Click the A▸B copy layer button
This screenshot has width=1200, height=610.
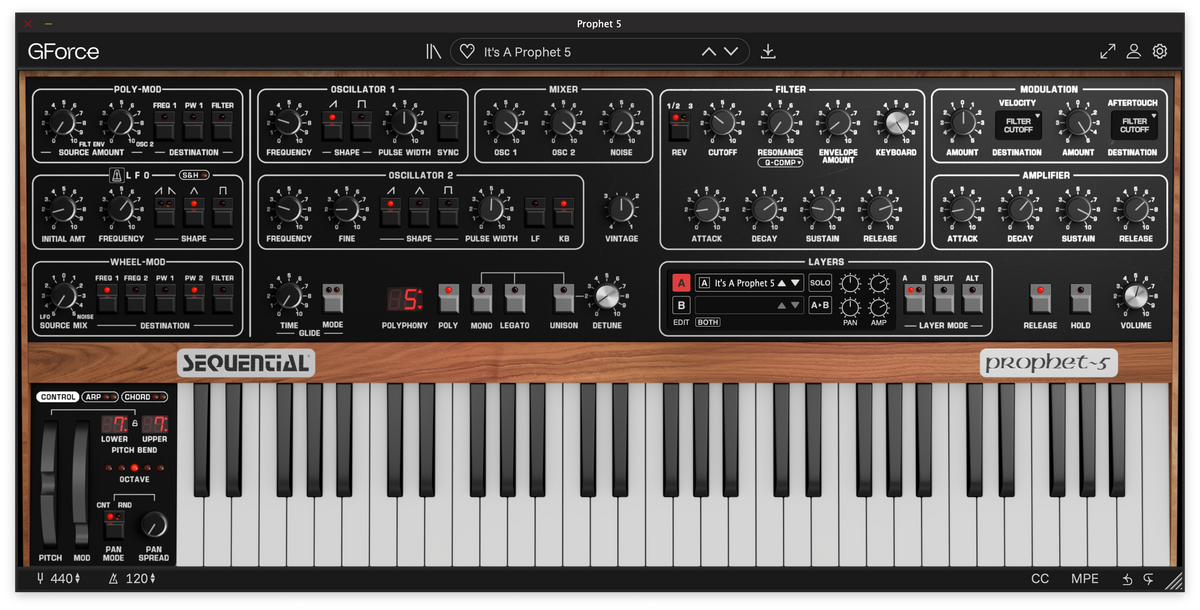[820, 305]
